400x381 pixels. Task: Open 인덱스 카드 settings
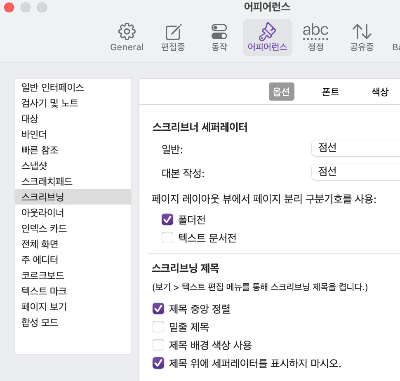tap(73, 228)
